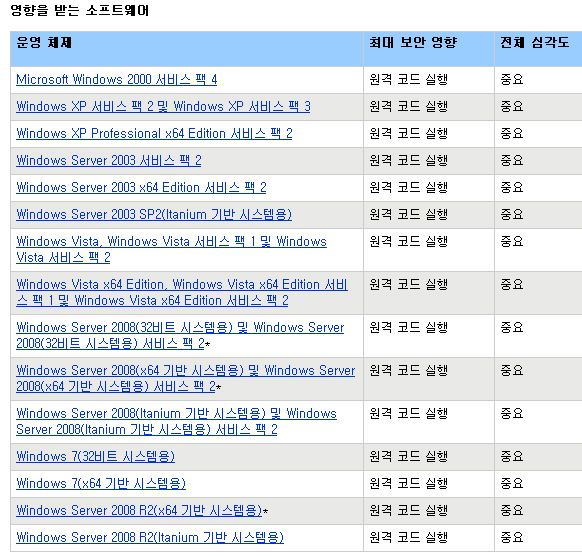
Task: Click Windows Server 2008 R2 x64 link
Action: click(x=139, y=511)
